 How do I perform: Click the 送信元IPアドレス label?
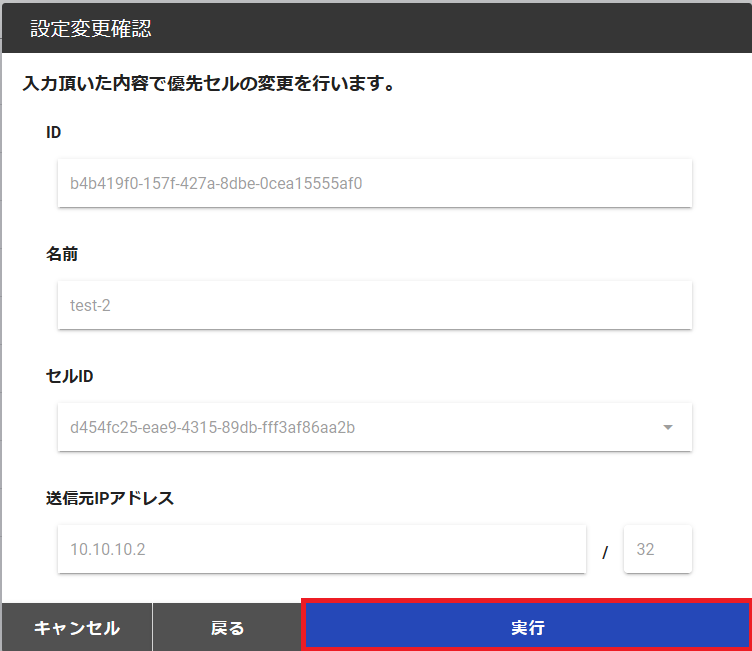(x=110, y=498)
